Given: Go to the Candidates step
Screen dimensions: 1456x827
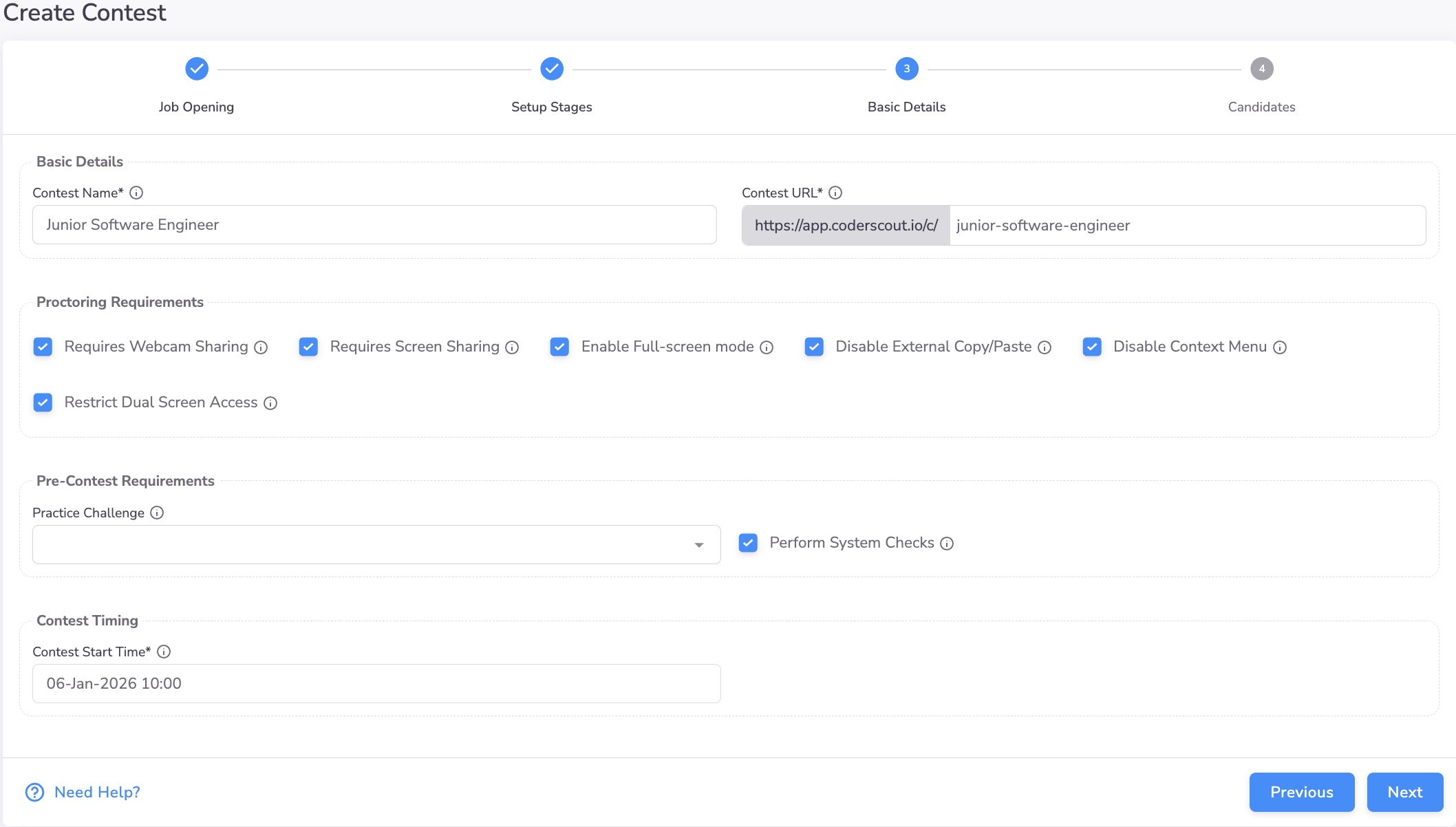Looking at the screenshot, I should point(1261,69).
